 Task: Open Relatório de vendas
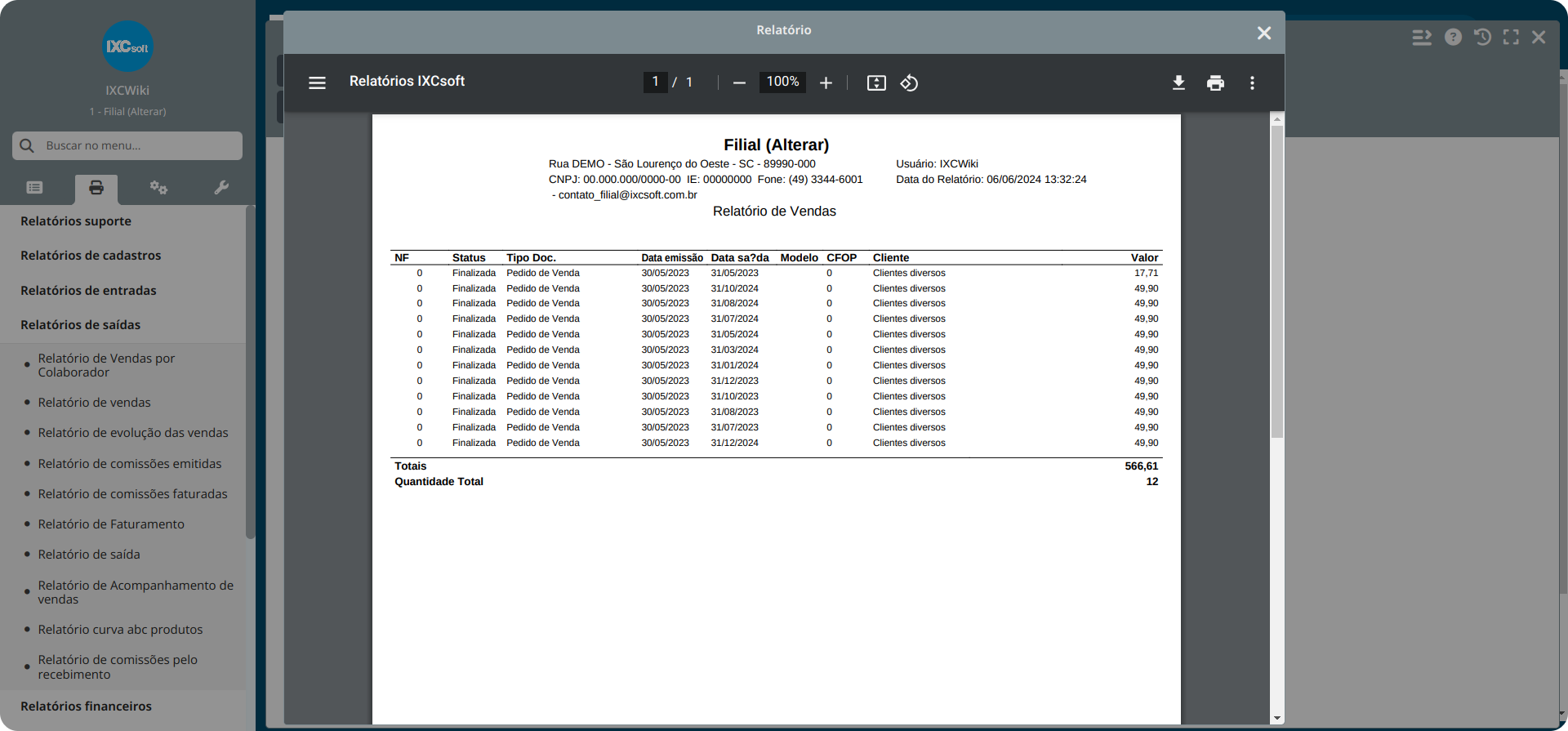point(94,403)
